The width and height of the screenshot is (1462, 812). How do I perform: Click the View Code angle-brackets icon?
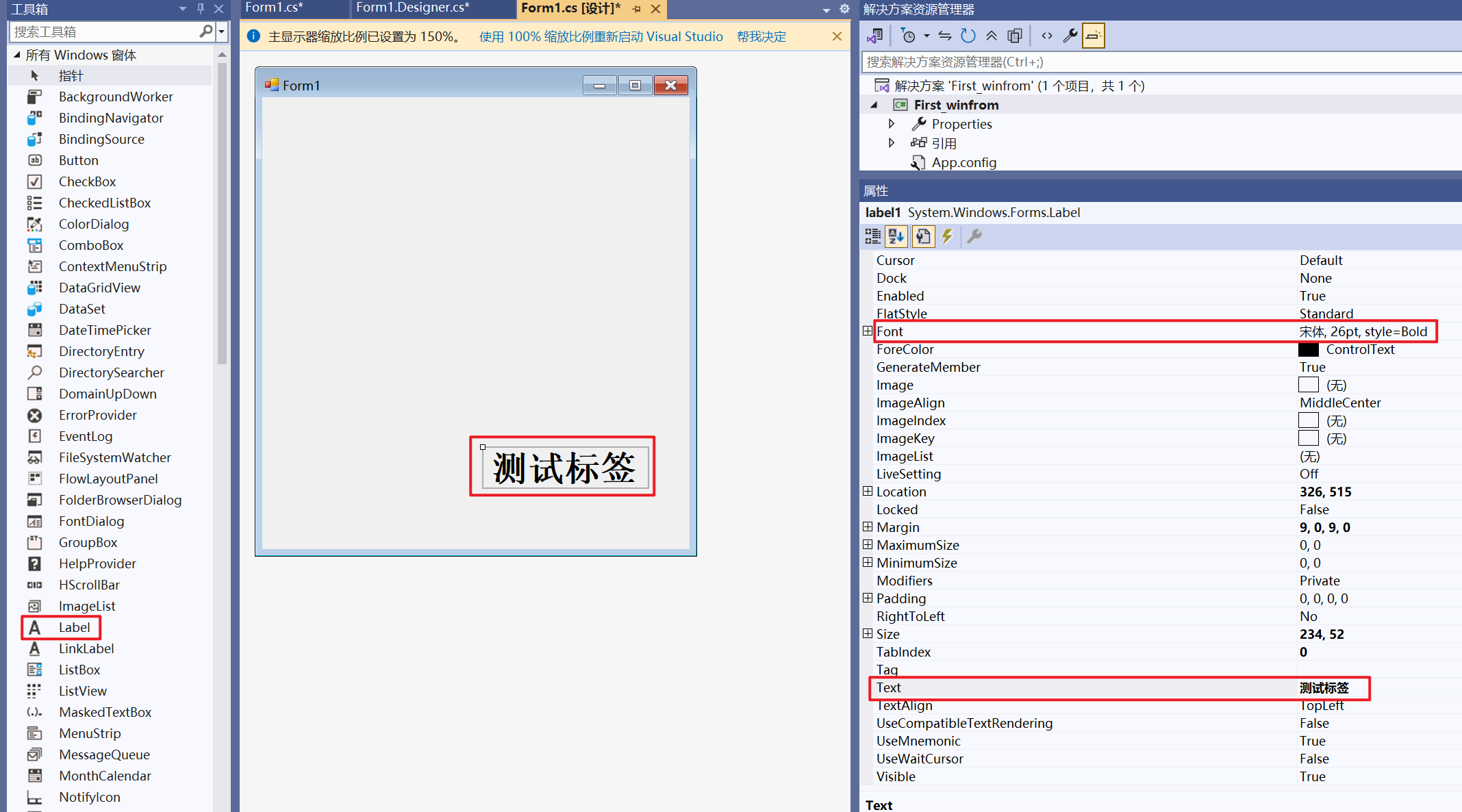point(1046,36)
